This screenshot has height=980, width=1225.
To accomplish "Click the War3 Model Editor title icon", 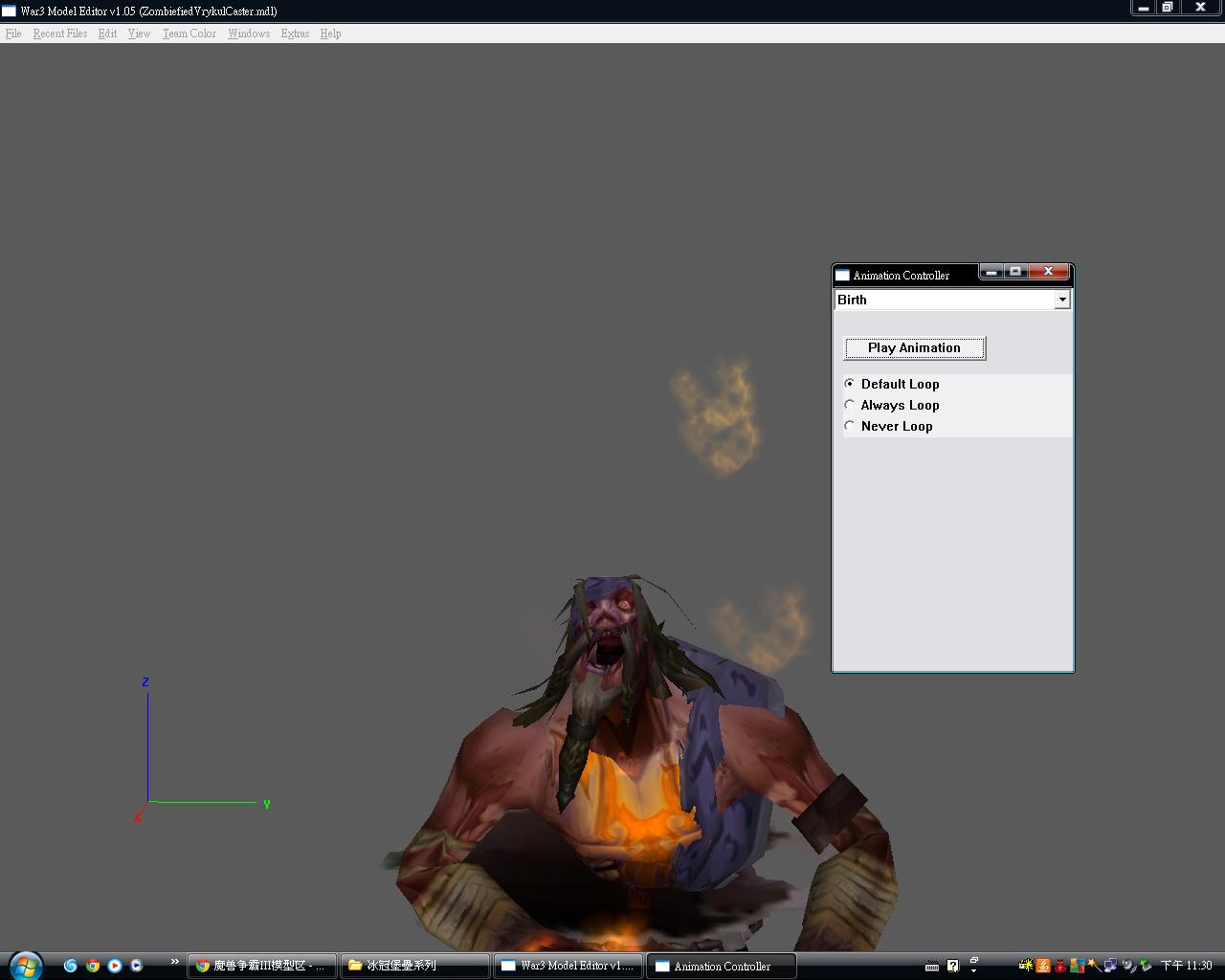I will [9, 11].
